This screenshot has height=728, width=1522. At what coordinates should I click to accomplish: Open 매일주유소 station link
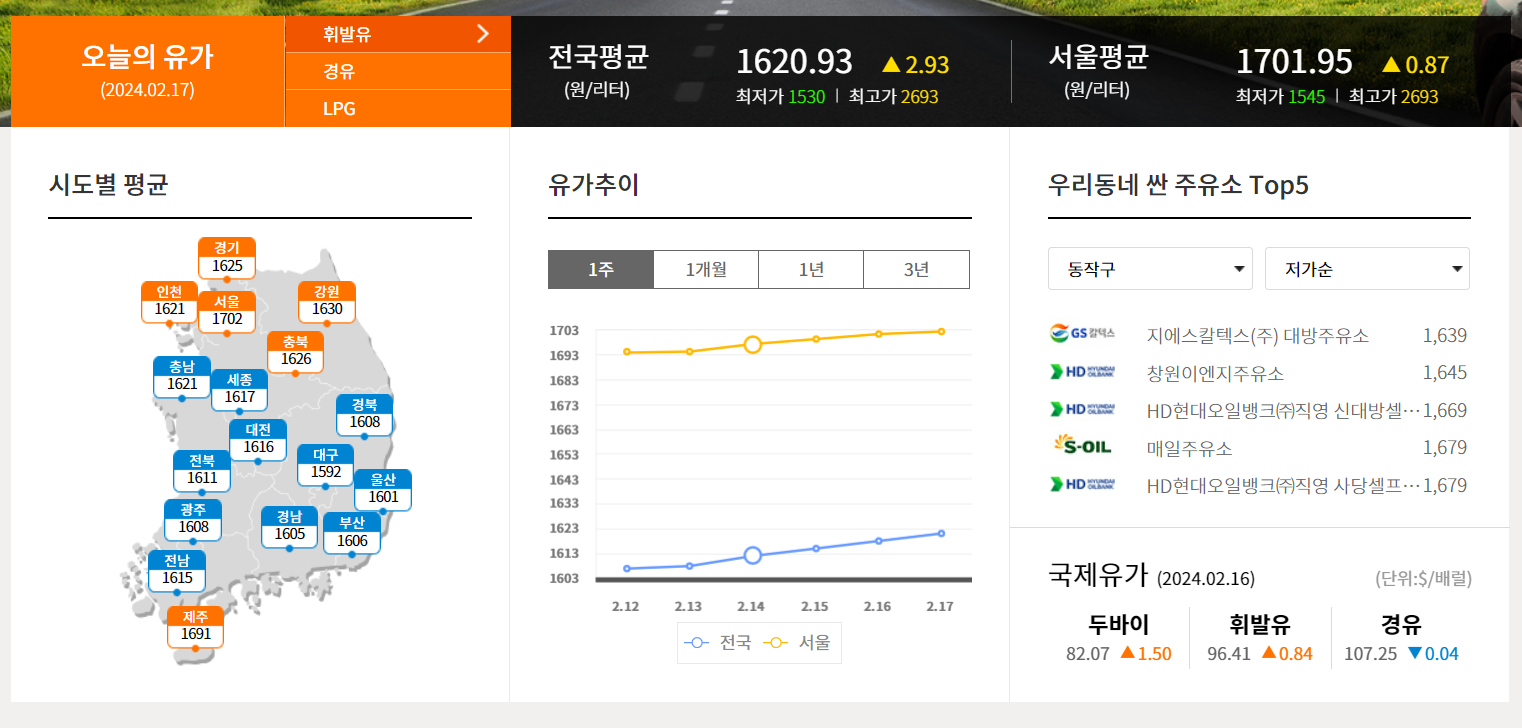[1189, 448]
